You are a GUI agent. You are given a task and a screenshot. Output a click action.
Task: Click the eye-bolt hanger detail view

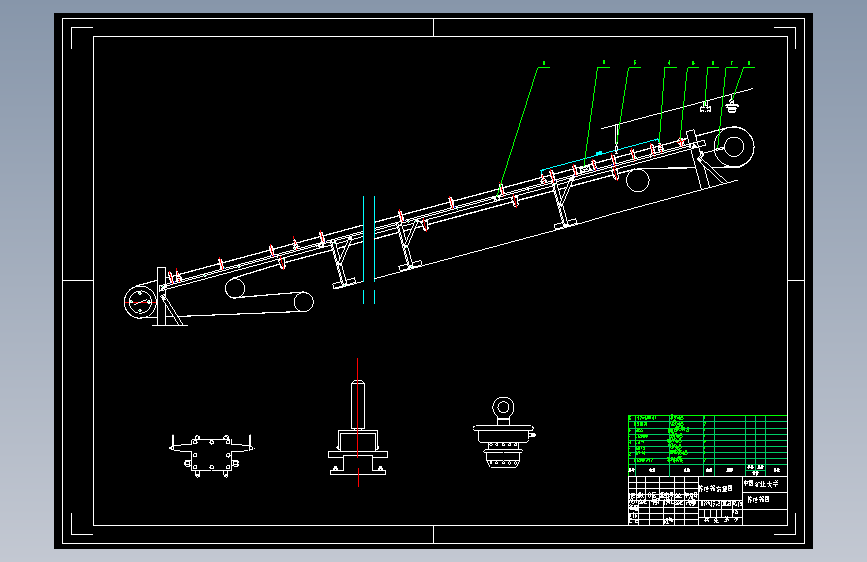(x=504, y=432)
